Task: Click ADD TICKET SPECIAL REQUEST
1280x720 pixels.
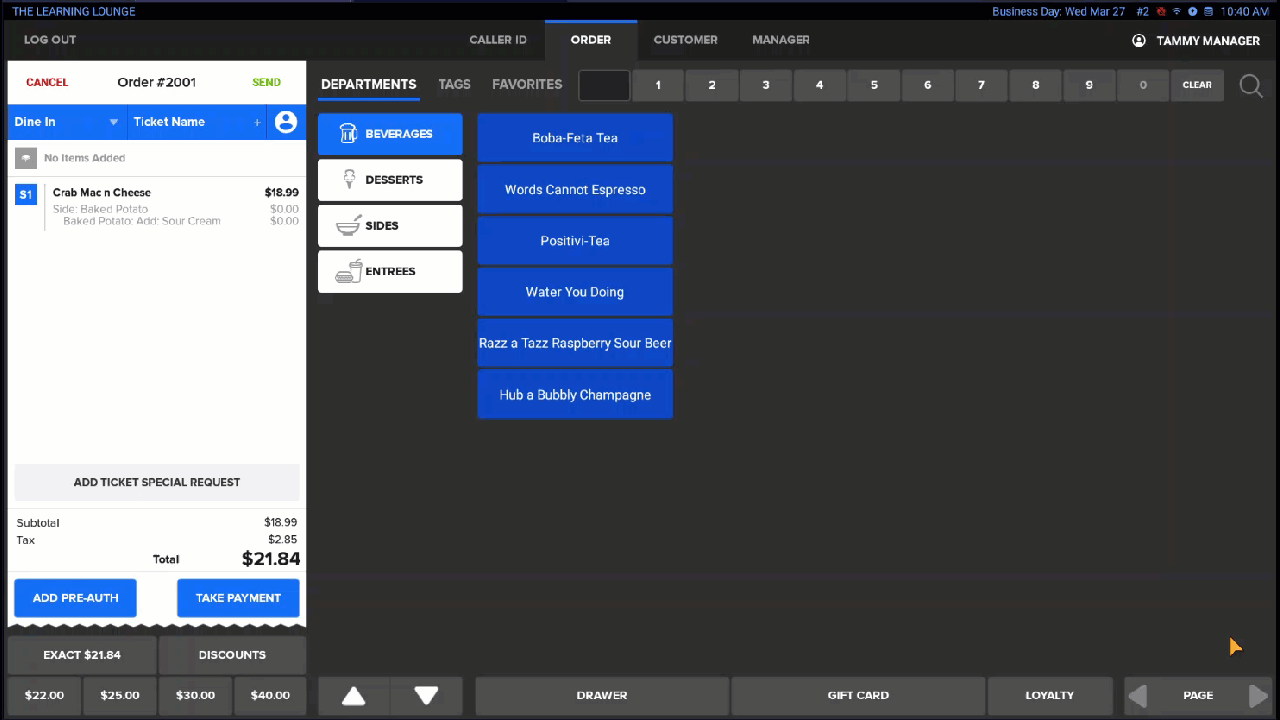Action: [156, 482]
